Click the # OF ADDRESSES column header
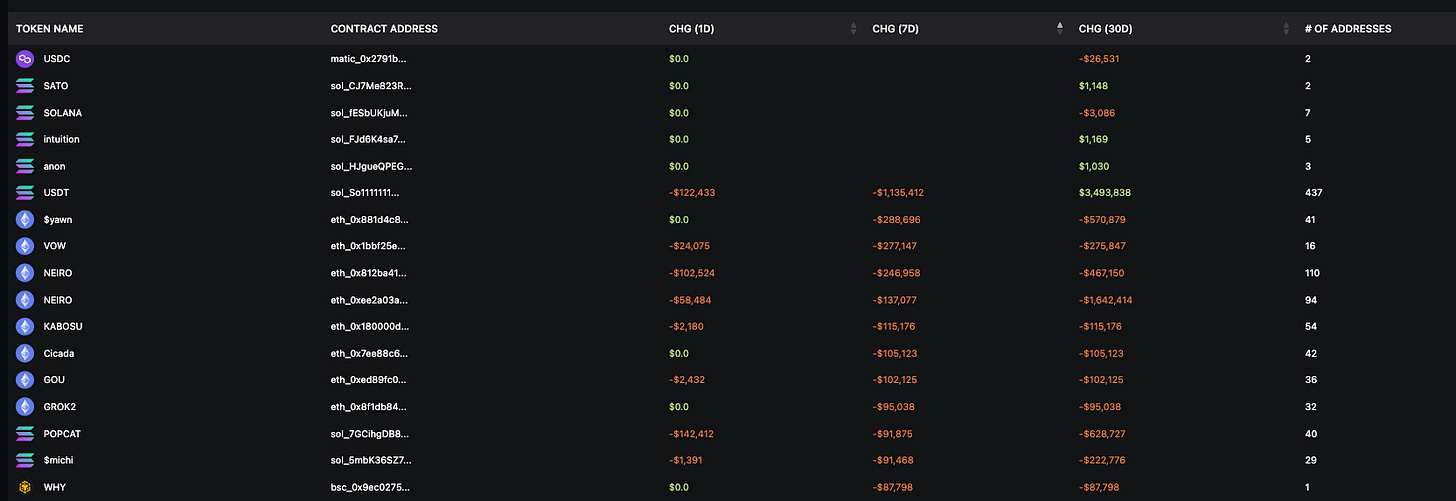Screen dimensions: 1456x501 1348,29
